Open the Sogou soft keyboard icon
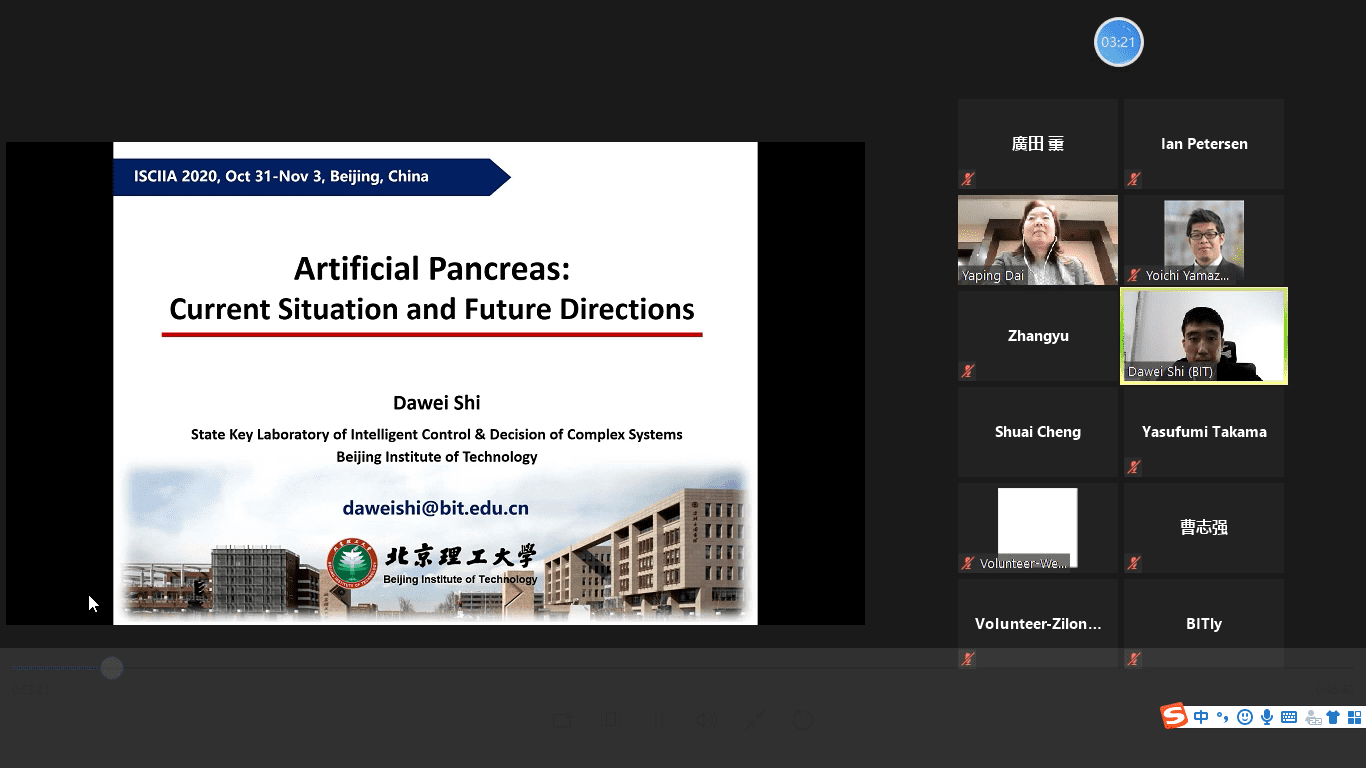Viewport: 1366px width, 768px height. (1289, 717)
